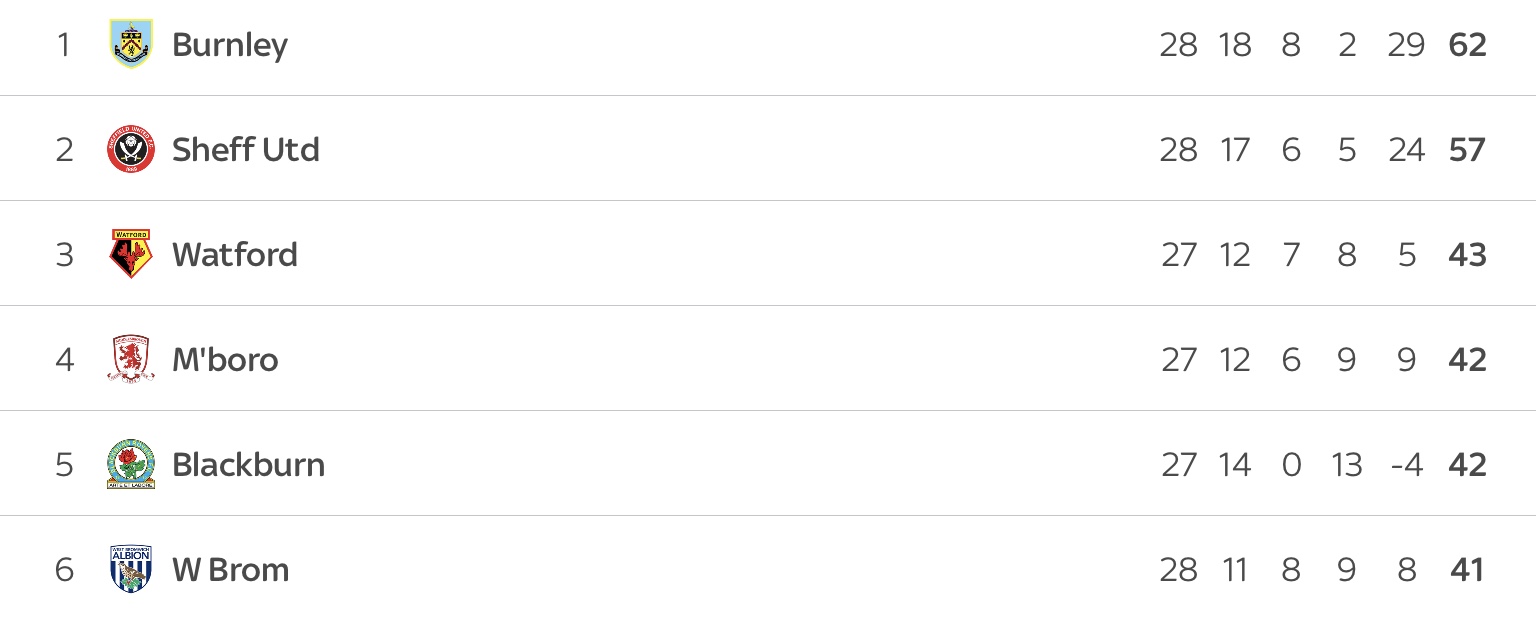This screenshot has height=619, width=1536.
Task: Select W Brom's 41 points total
Action: pos(1467,570)
